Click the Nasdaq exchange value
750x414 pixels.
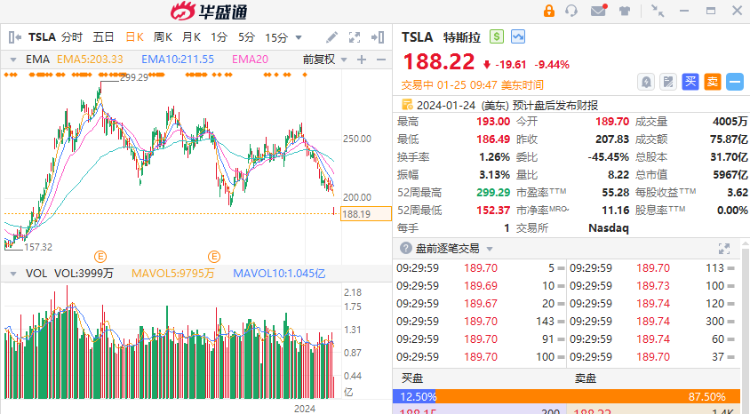coord(608,228)
